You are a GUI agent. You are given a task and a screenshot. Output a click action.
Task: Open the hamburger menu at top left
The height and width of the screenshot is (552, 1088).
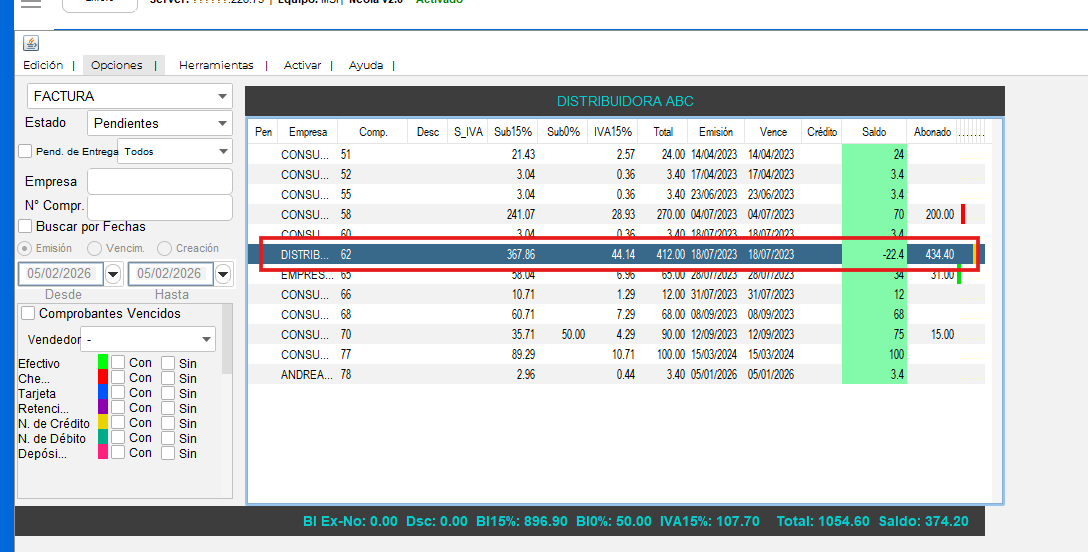coord(31,4)
